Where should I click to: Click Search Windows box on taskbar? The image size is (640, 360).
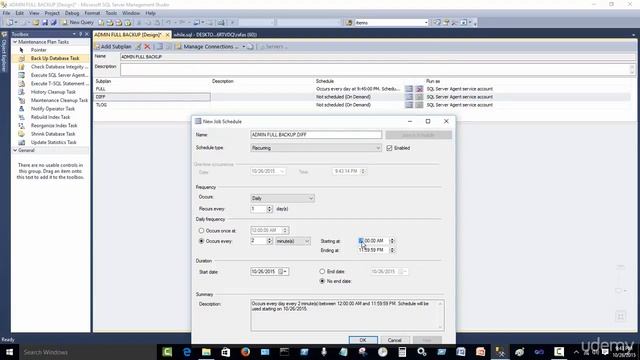coord(87,352)
